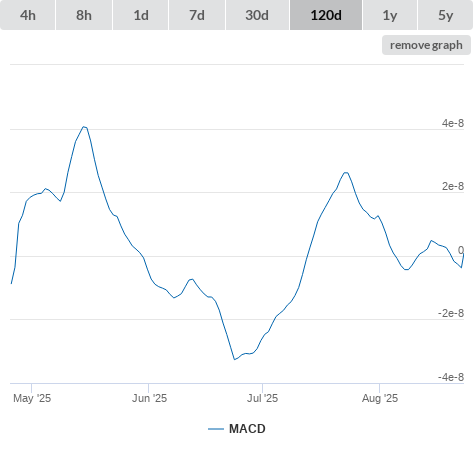The image size is (474, 455).
Task: Open the 1y time range
Action: 390,15
